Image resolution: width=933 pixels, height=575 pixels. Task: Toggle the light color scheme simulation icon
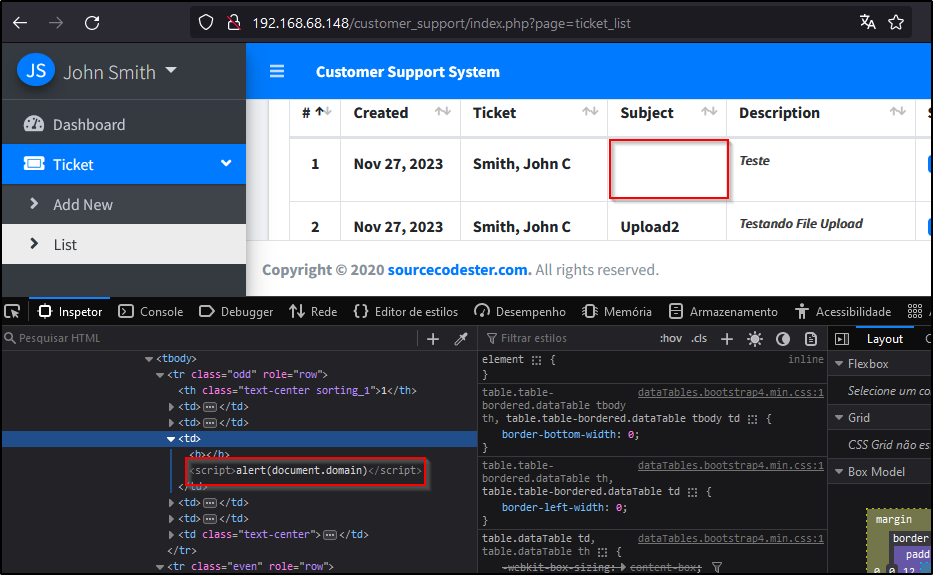click(x=754, y=339)
